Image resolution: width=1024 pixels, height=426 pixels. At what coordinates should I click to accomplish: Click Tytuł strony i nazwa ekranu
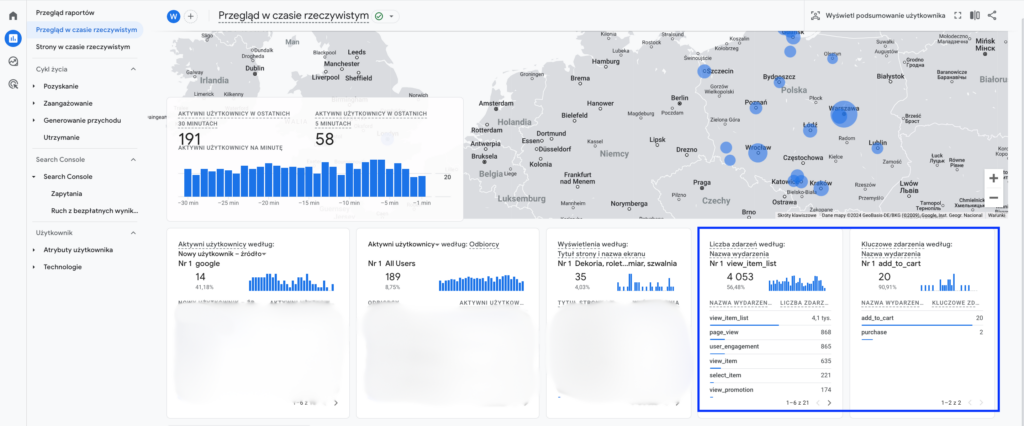coord(601,254)
